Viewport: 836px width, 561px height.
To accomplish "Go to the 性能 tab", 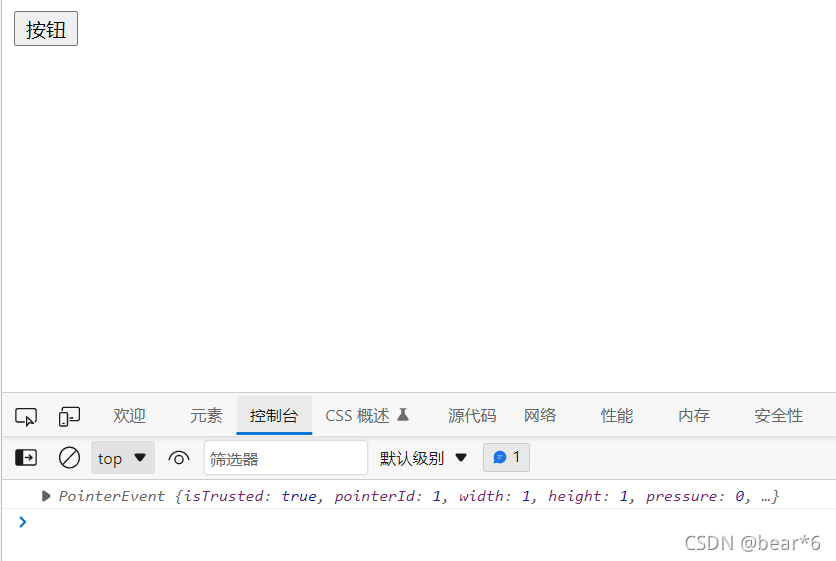I will (x=617, y=415).
